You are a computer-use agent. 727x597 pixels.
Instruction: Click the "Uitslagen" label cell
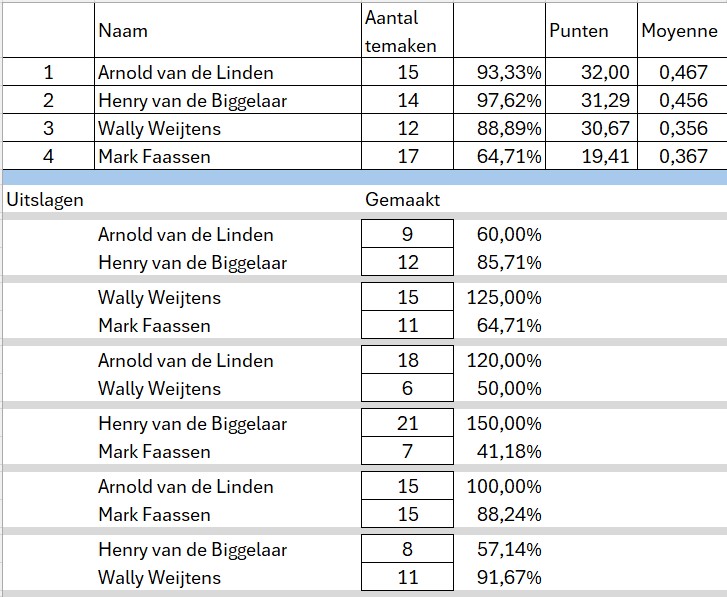pyautogui.click(x=45, y=199)
